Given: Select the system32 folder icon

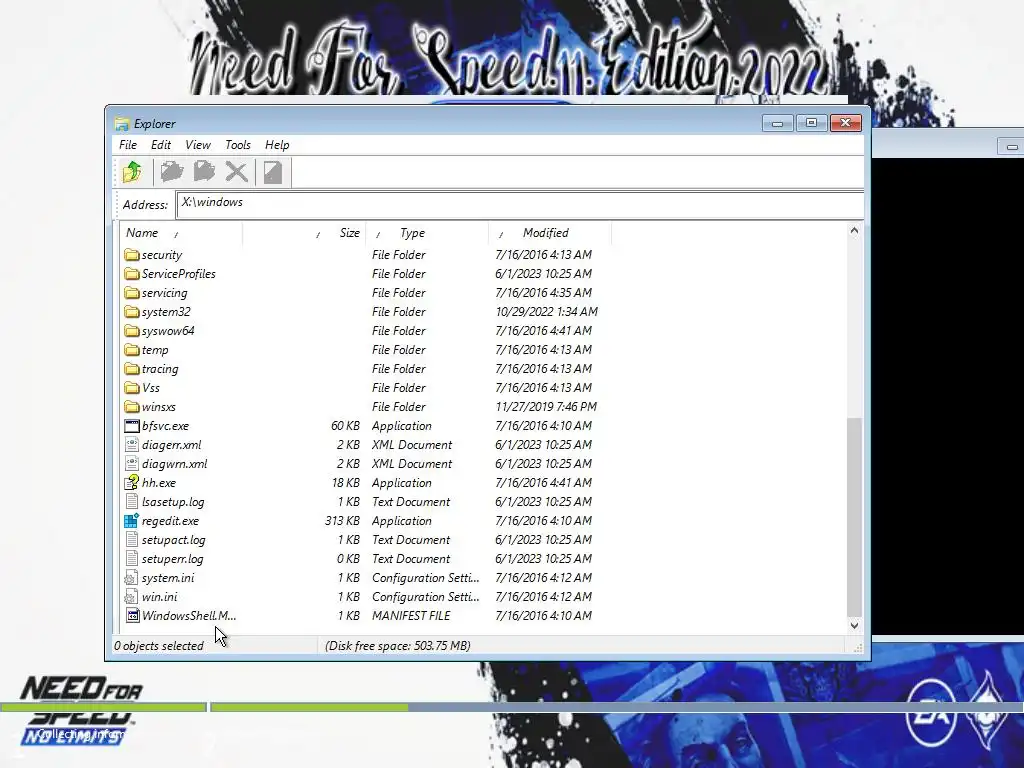Looking at the screenshot, I should point(132,312).
